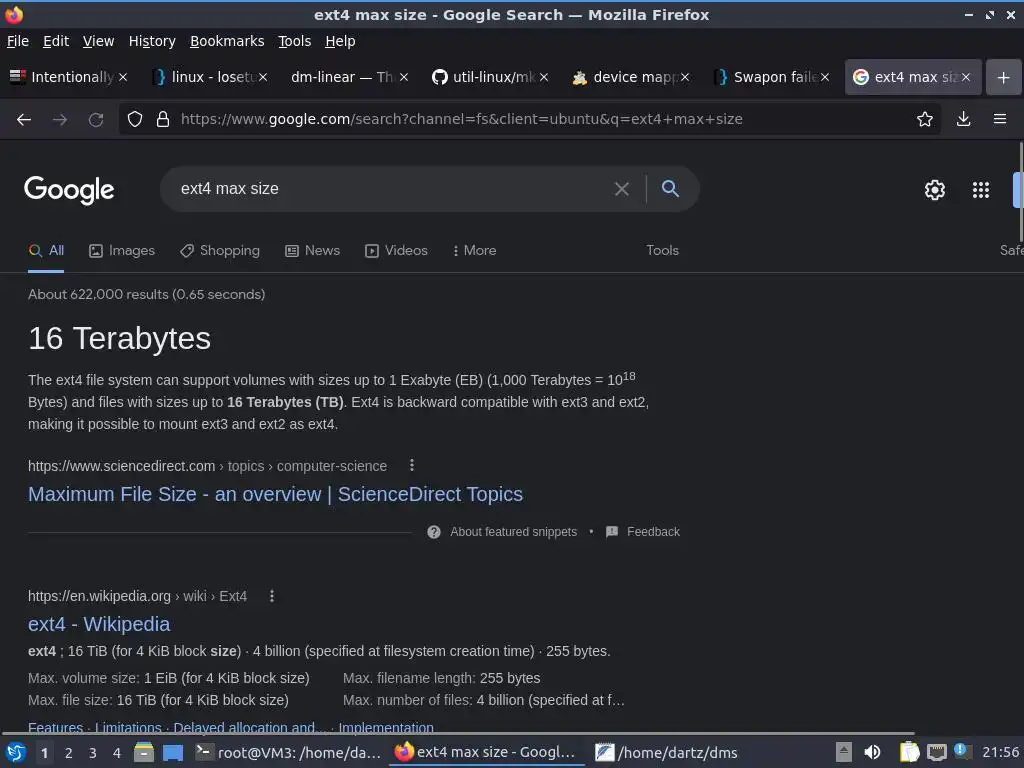Clear the Google search box
This screenshot has width=1024, height=768.
click(x=622, y=189)
